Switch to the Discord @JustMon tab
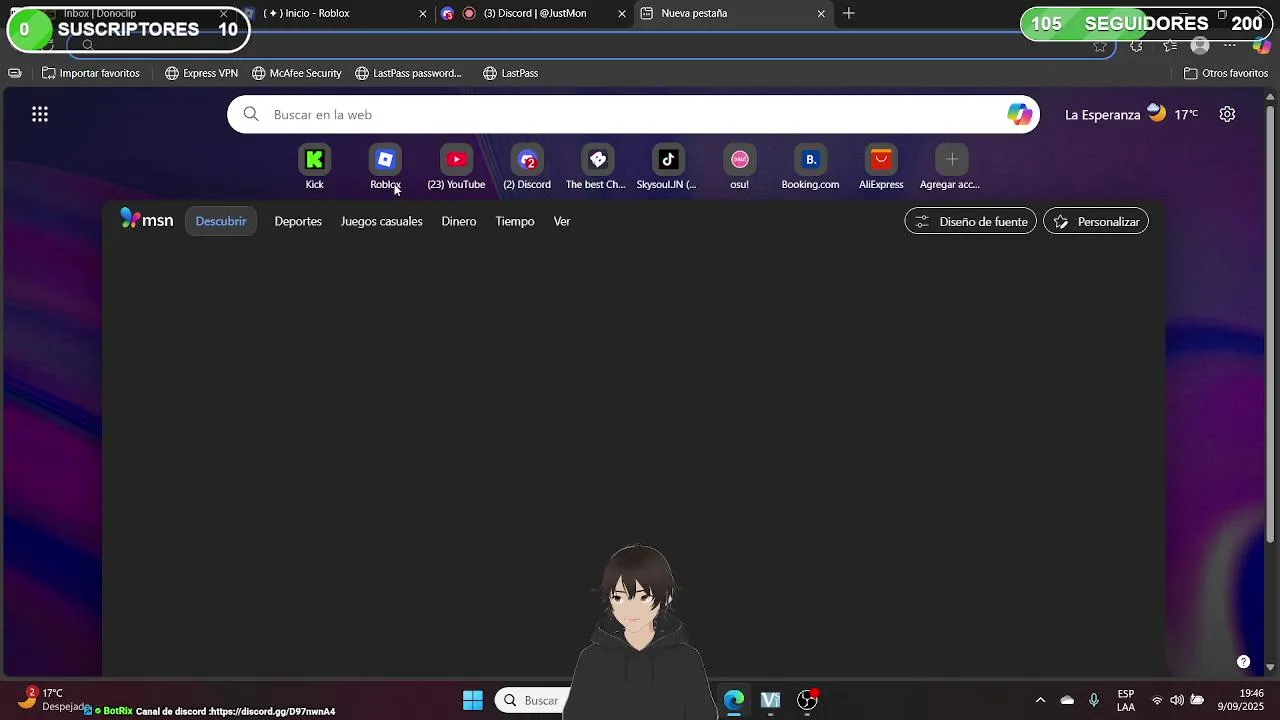This screenshot has width=1280, height=720. (x=535, y=13)
